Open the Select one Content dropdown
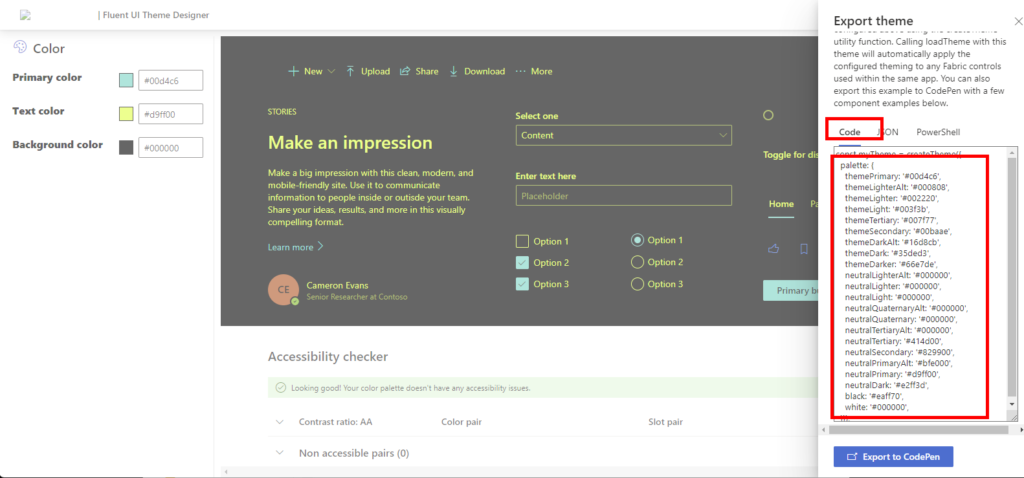The width and height of the screenshot is (1024, 478). click(x=624, y=135)
